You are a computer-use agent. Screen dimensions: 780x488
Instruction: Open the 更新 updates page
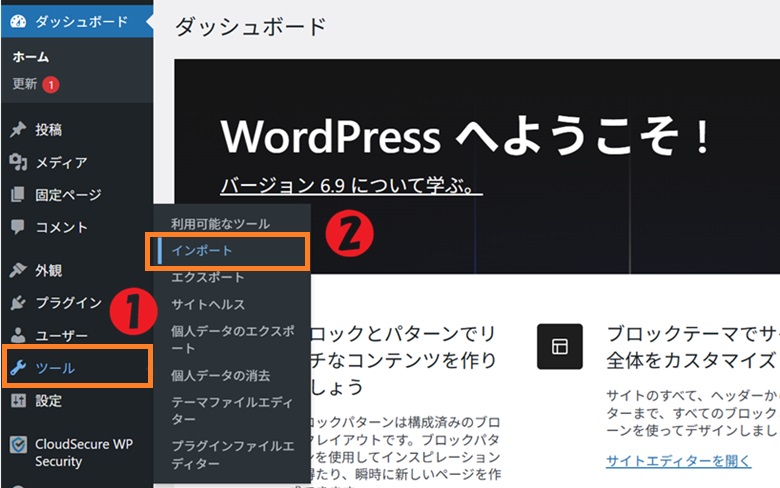coord(25,84)
